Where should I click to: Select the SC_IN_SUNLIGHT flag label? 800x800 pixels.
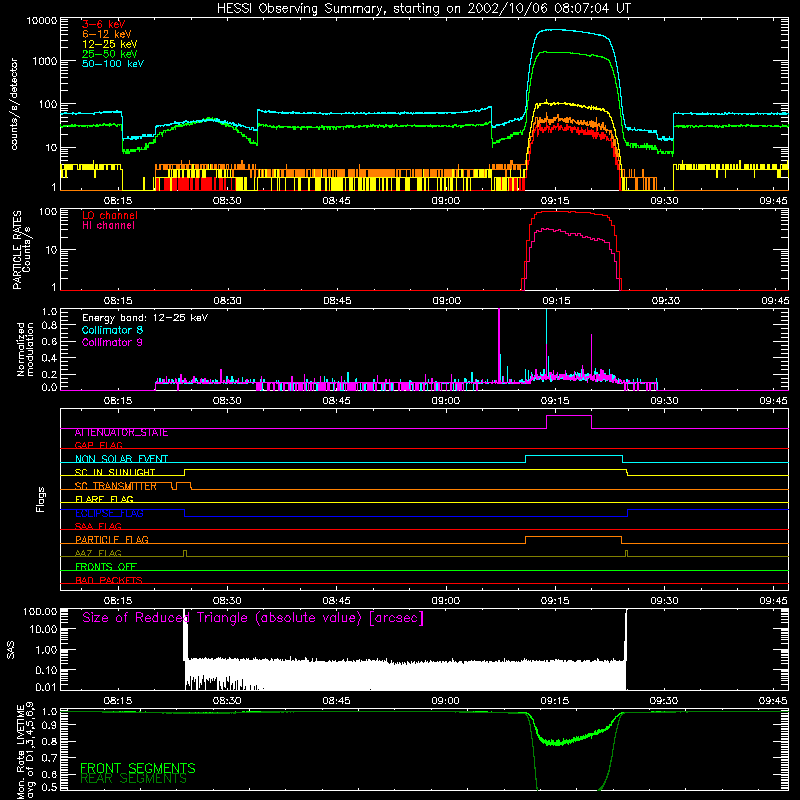click(115, 472)
